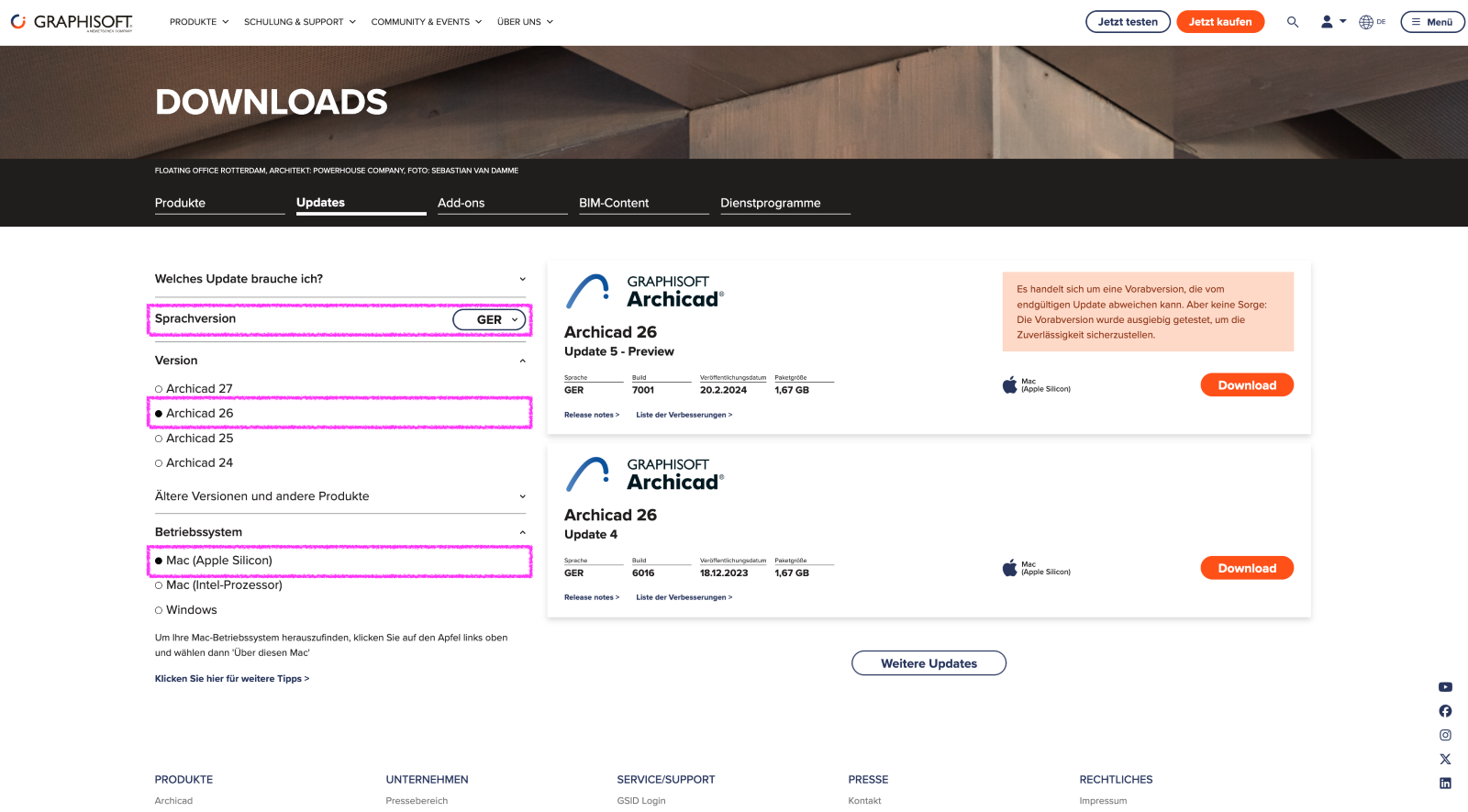The height and width of the screenshot is (812, 1468).
Task: Open Liste der Verbesserungen for Update 5
Action: [x=684, y=415]
